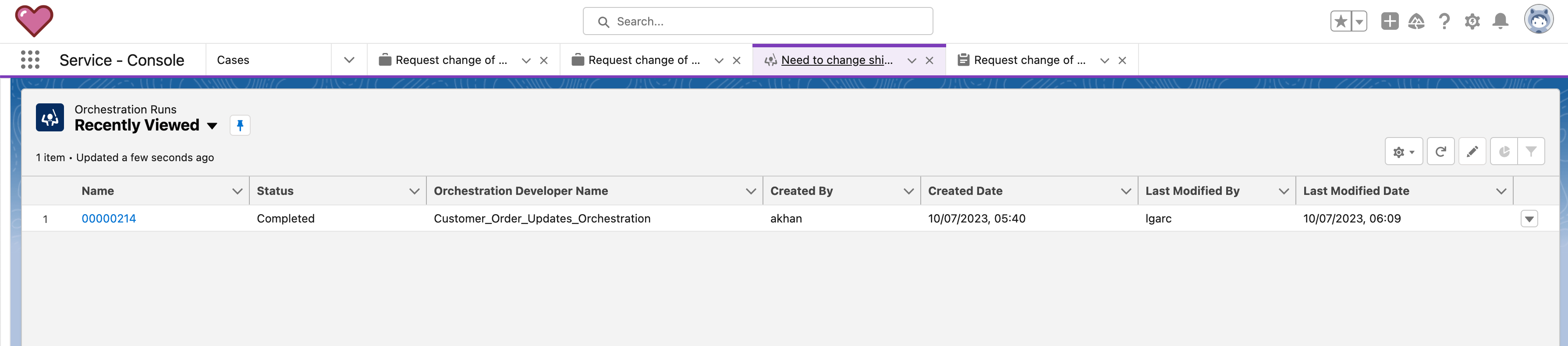Sort by Created Date column header
This screenshot has width=1568, height=346.
tap(965, 191)
